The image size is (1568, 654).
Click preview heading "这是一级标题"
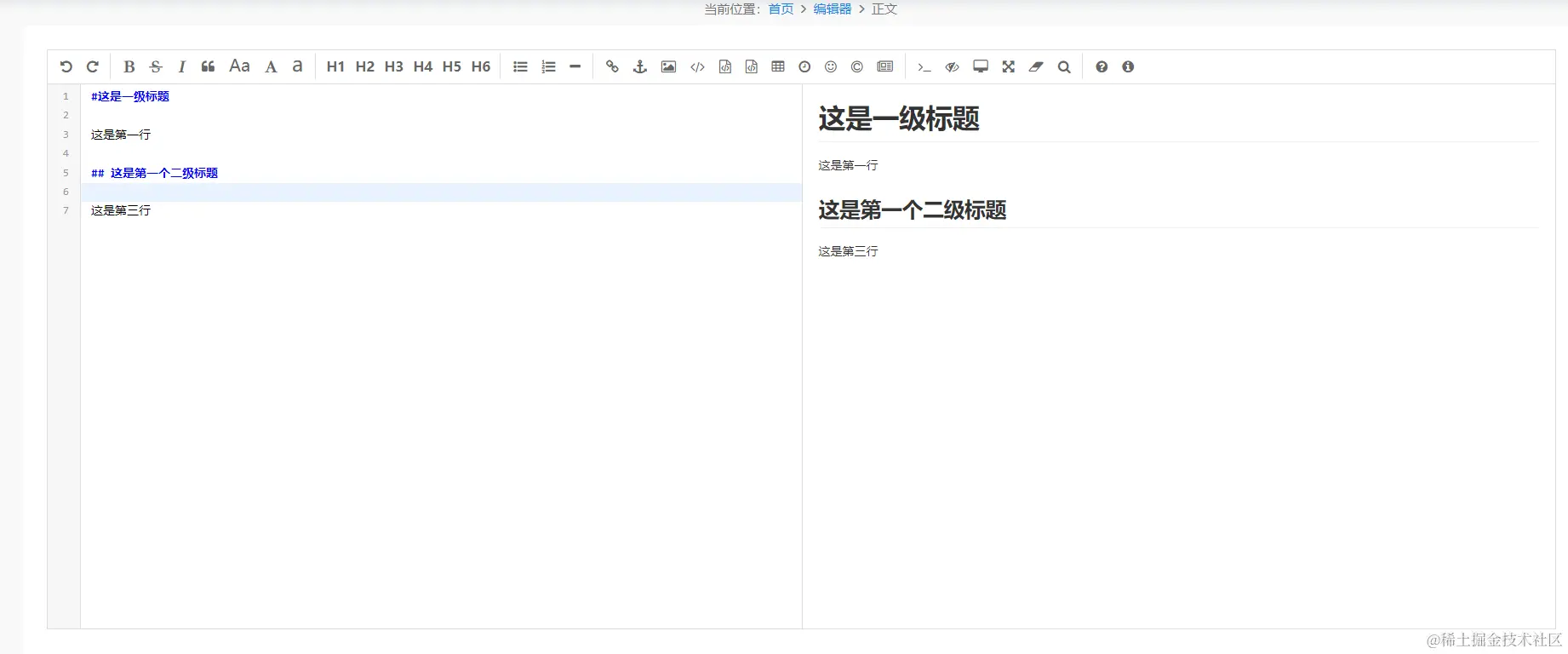(899, 118)
